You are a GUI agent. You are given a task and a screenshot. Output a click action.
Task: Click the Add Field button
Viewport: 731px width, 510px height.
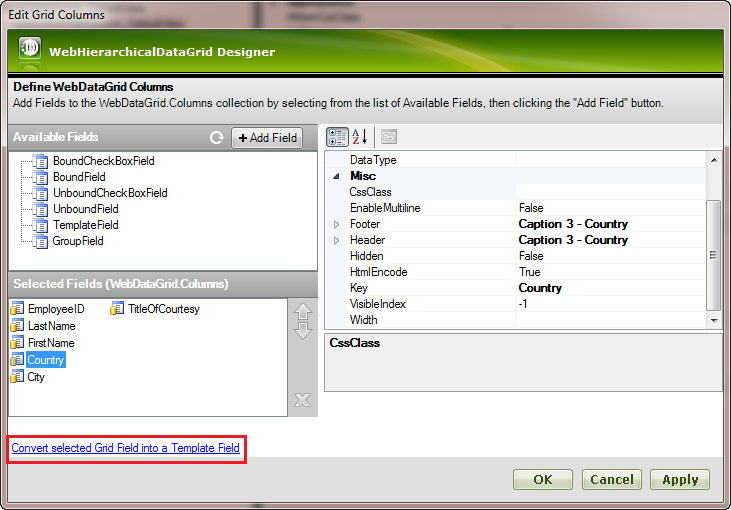[x=267, y=138]
